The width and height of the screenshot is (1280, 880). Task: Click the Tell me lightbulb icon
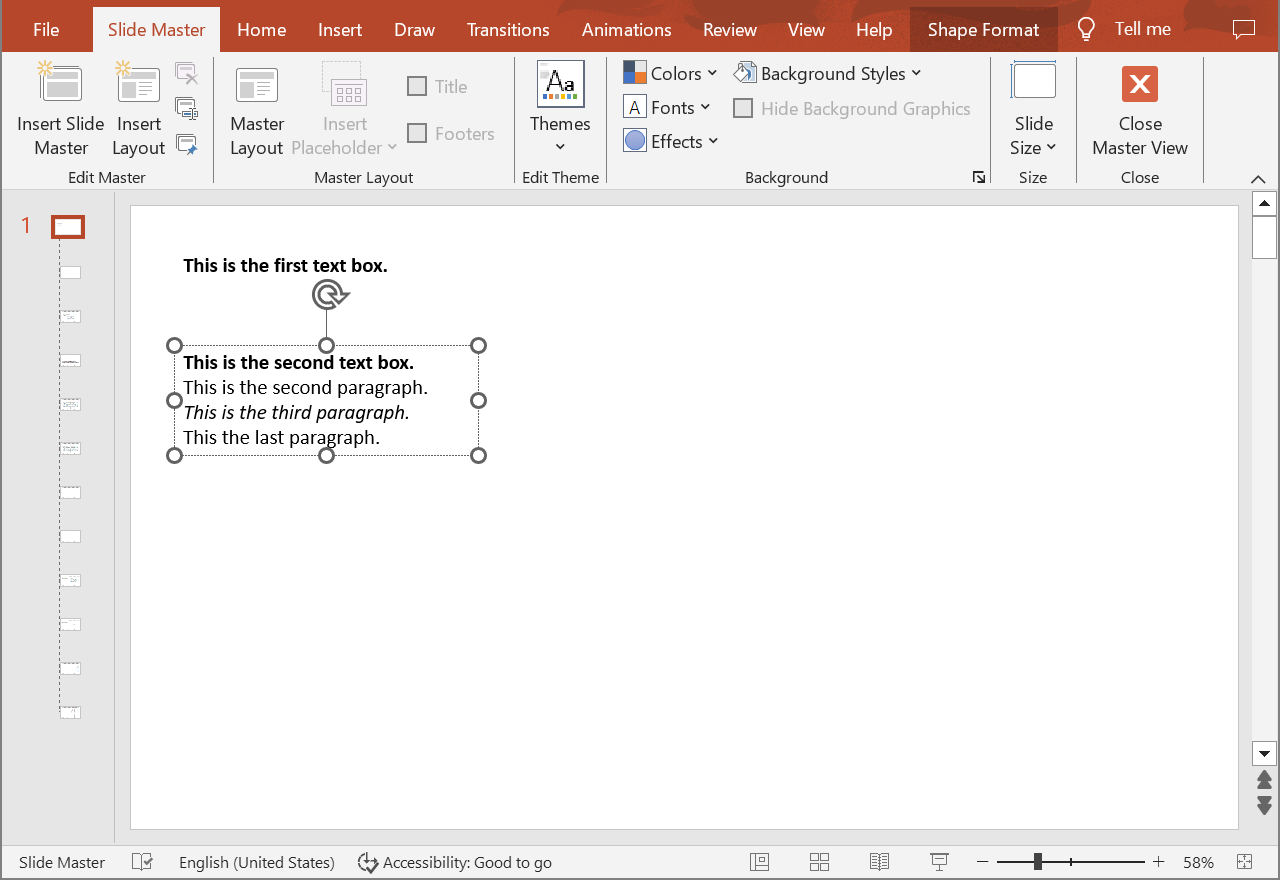[1087, 30]
